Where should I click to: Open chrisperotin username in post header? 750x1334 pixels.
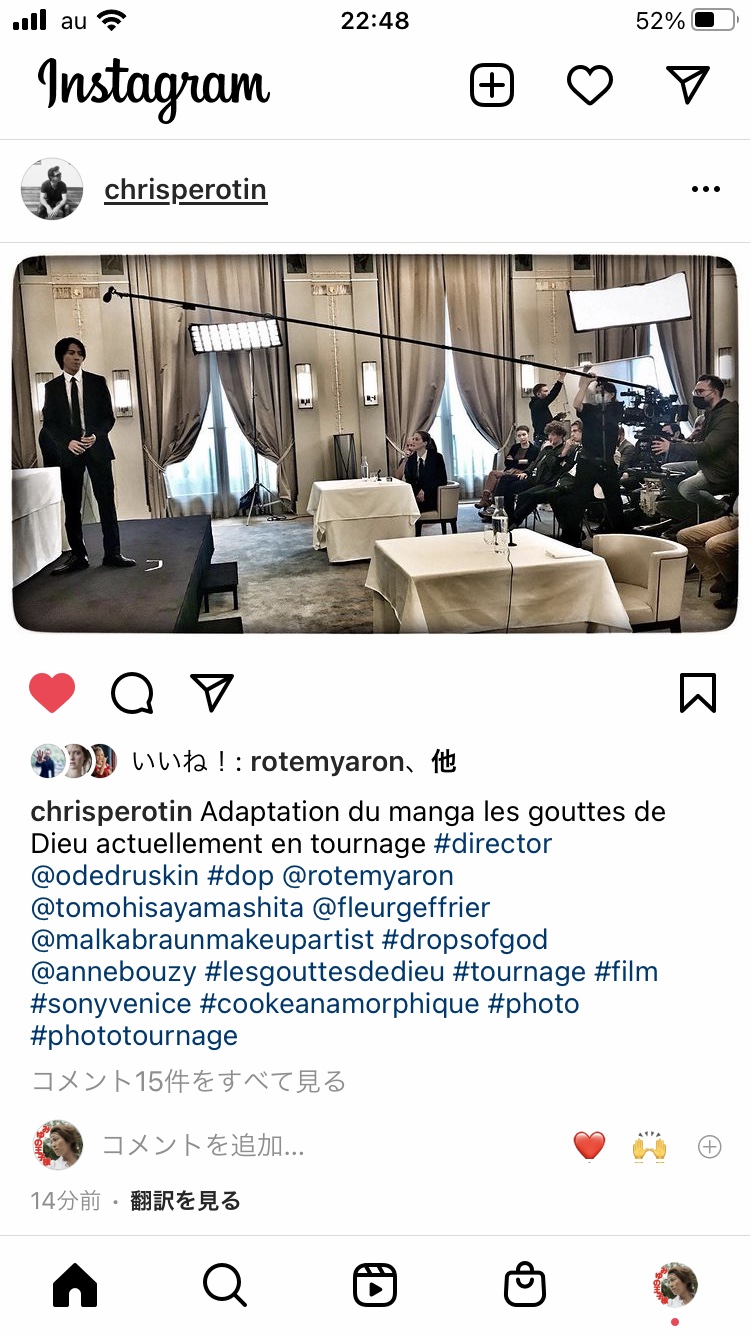[x=185, y=190]
